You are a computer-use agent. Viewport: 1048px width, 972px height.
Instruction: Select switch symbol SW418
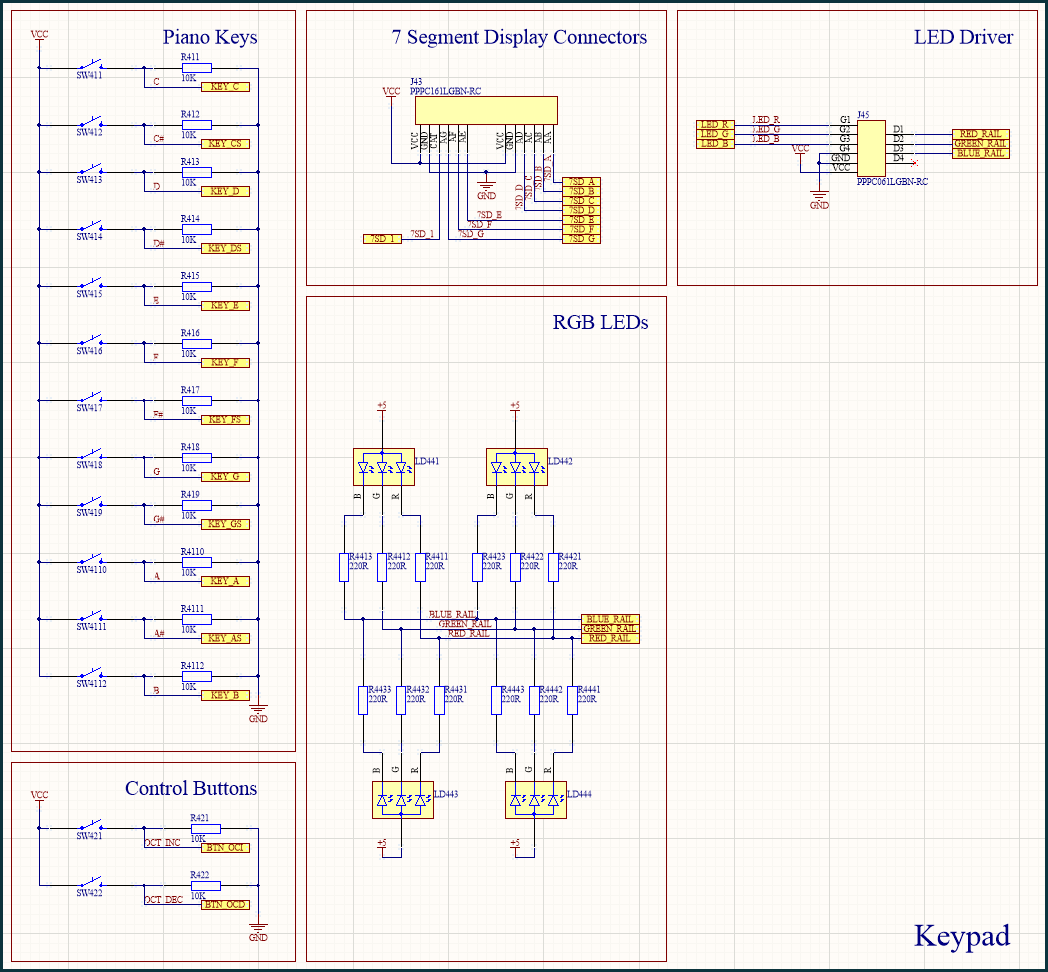[x=90, y=454]
